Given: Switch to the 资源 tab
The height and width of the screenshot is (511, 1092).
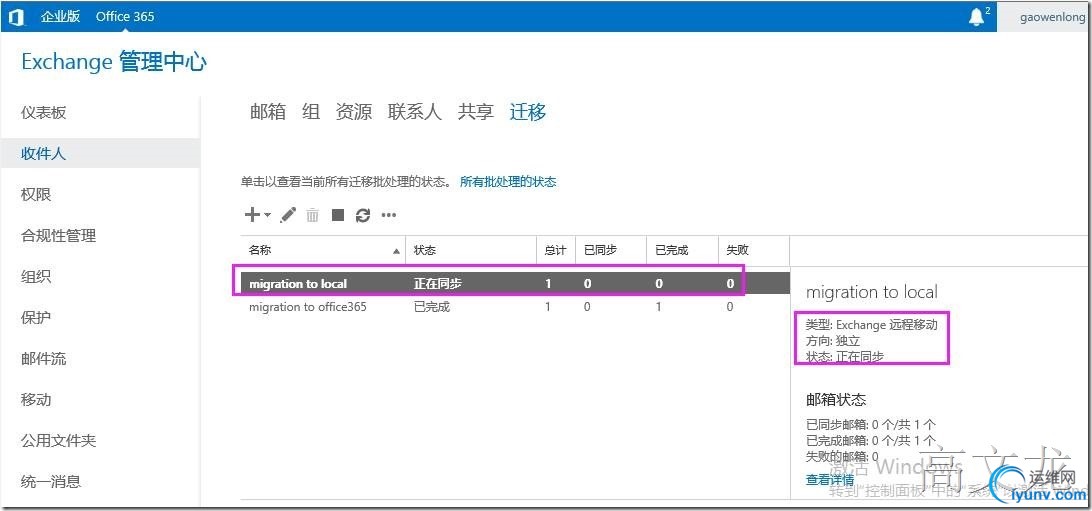Looking at the screenshot, I should (x=354, y=112).
